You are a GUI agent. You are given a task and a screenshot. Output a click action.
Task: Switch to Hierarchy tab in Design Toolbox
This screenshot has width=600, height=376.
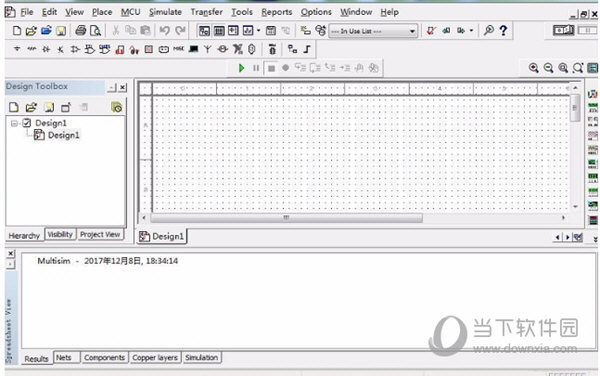coord(24,235)
